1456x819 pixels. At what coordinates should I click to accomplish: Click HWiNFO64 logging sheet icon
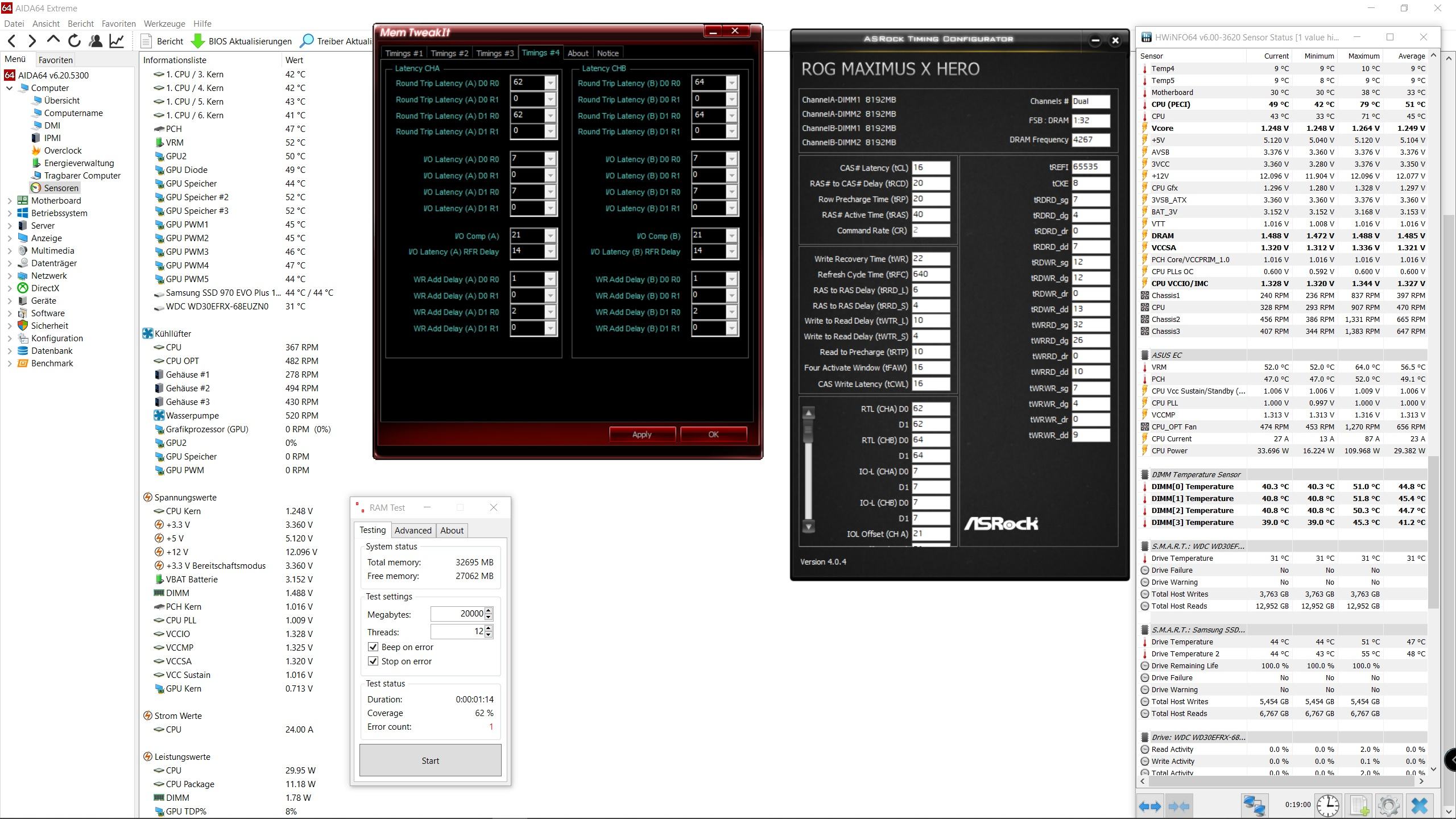pos(1358,805)
